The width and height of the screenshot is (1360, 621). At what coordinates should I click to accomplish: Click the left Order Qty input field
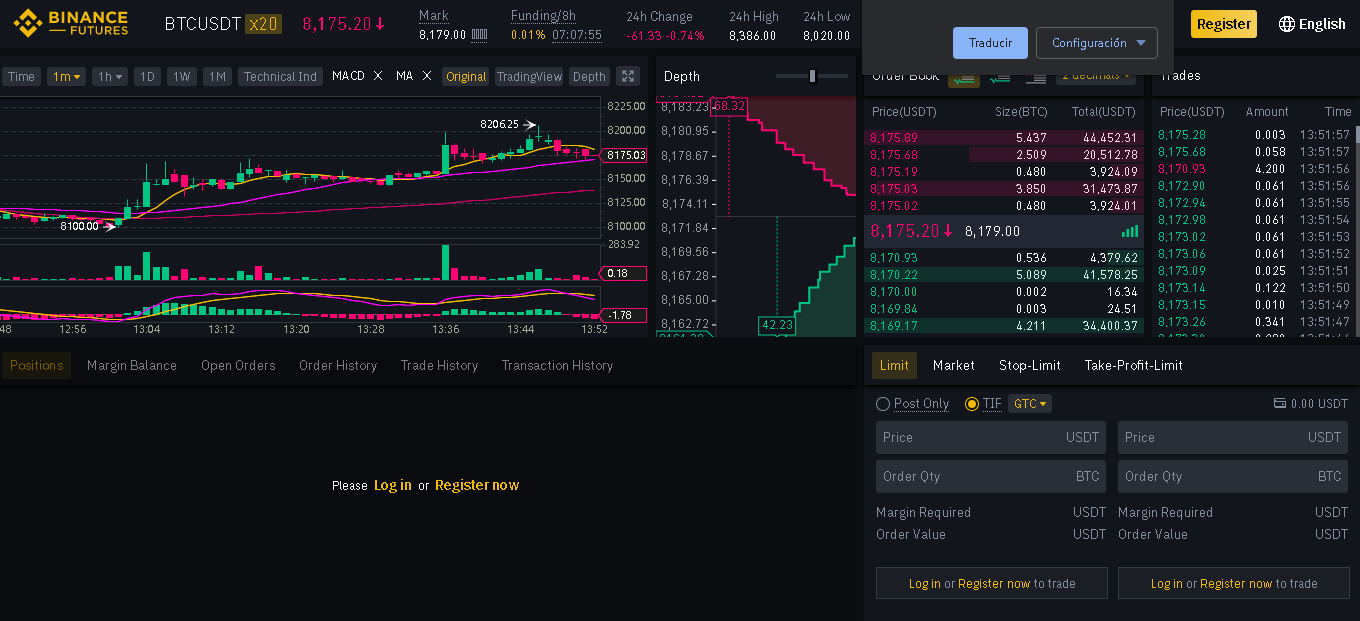991,476
